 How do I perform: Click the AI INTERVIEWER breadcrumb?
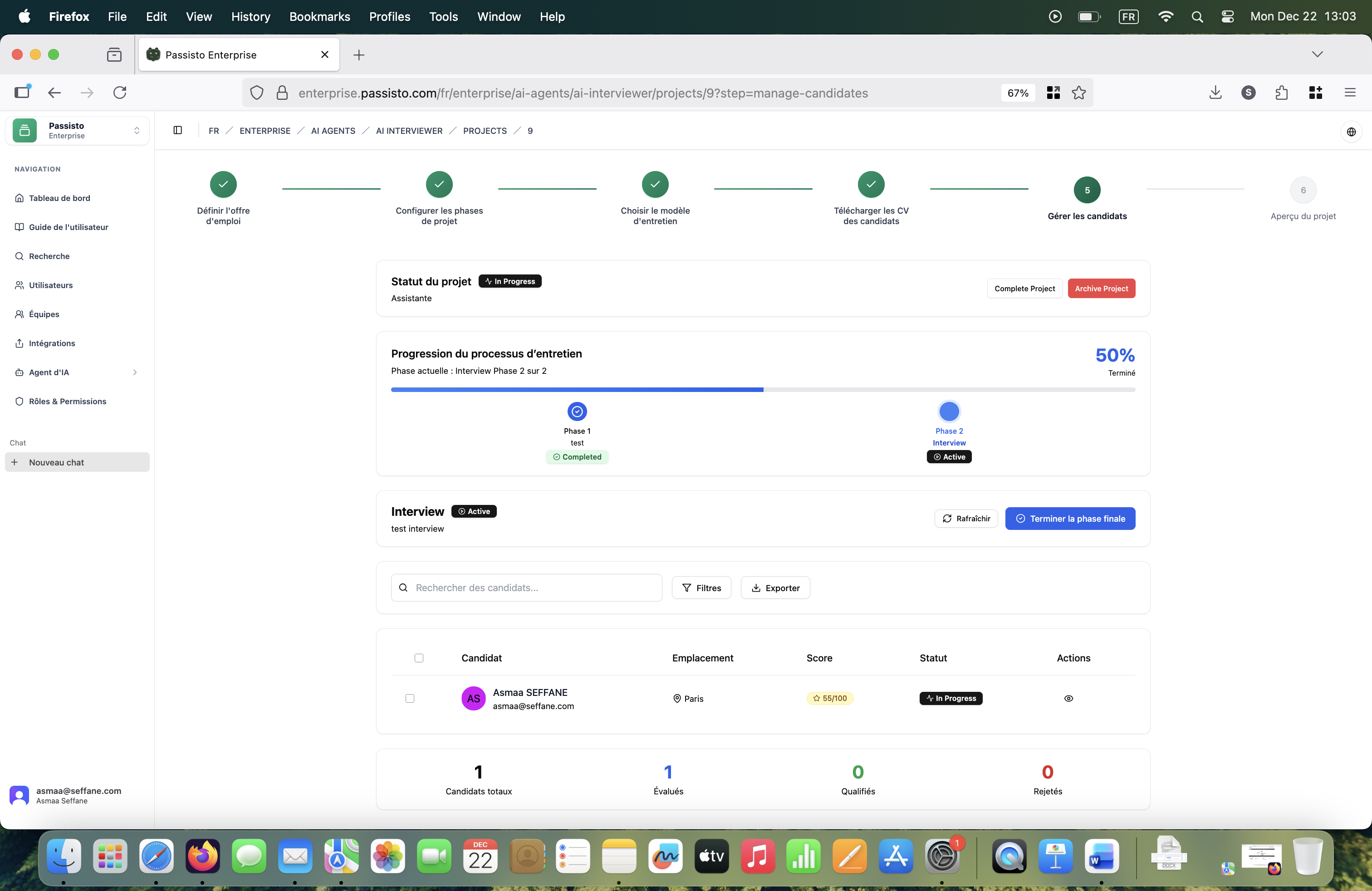pos(409,131)
